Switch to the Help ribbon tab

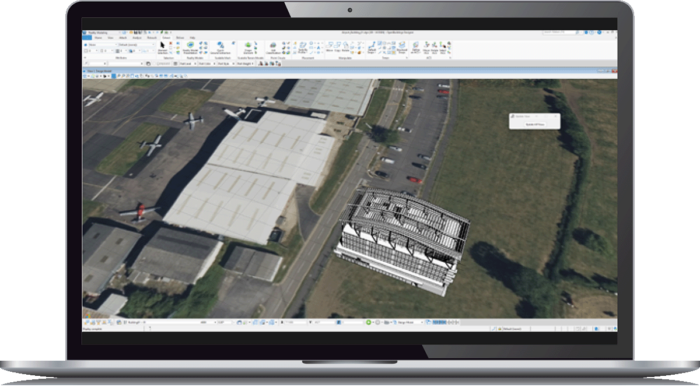click(x=192, y=37)
